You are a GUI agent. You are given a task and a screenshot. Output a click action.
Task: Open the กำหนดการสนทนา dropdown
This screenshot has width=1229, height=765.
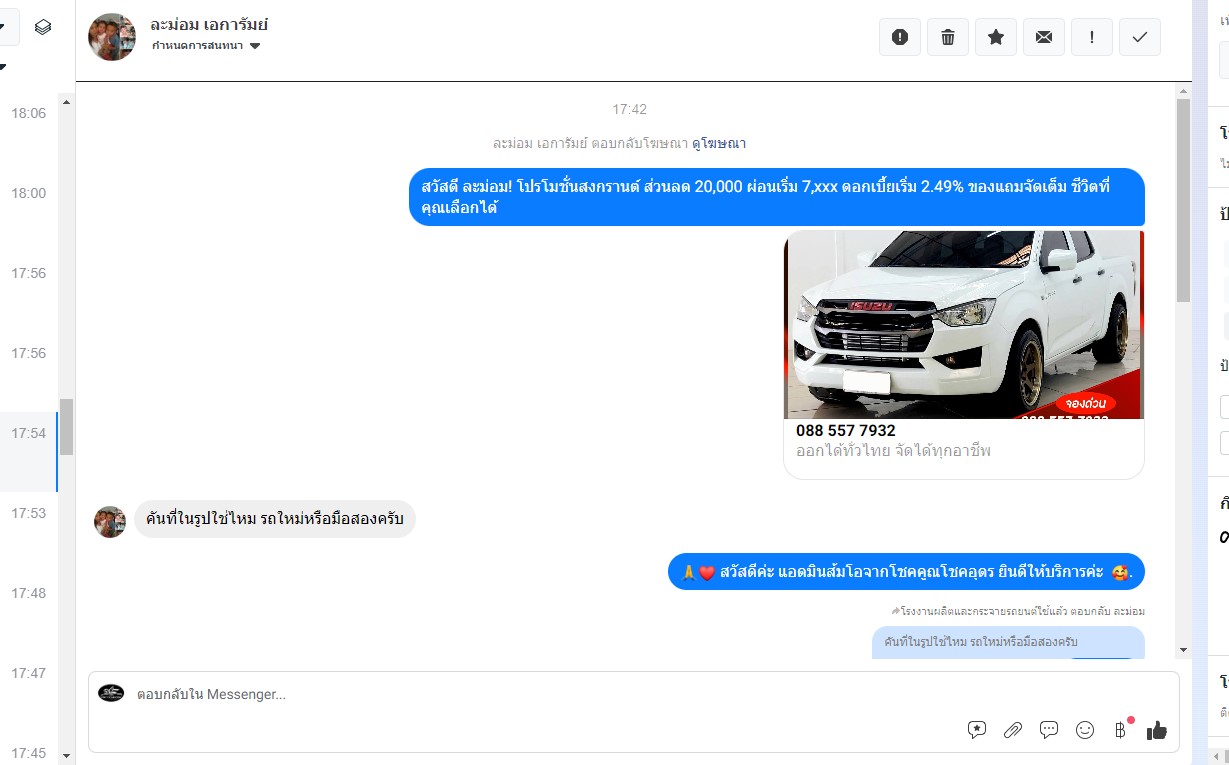click(206, 46)
